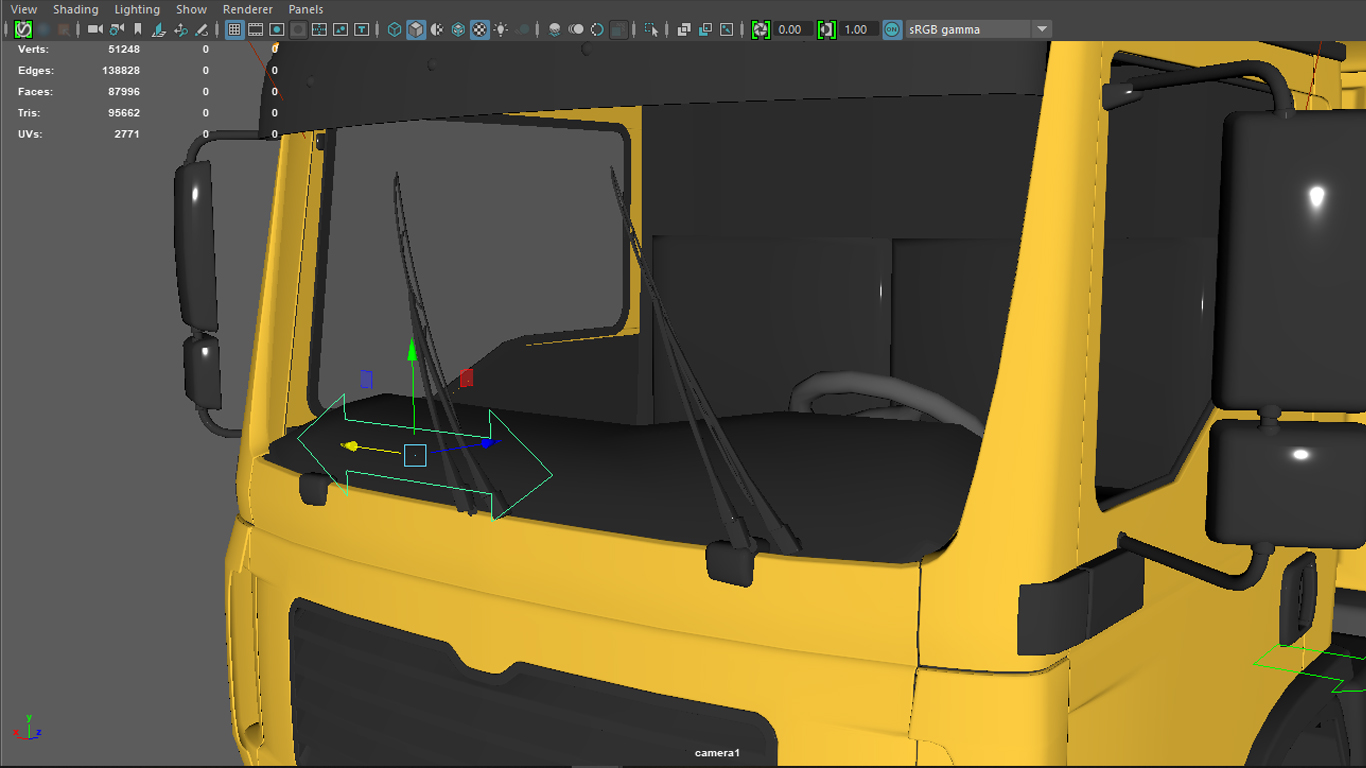Click the camera Bookmarks icon
Screen dimensions: 1366x768
(x=138, y=30)
